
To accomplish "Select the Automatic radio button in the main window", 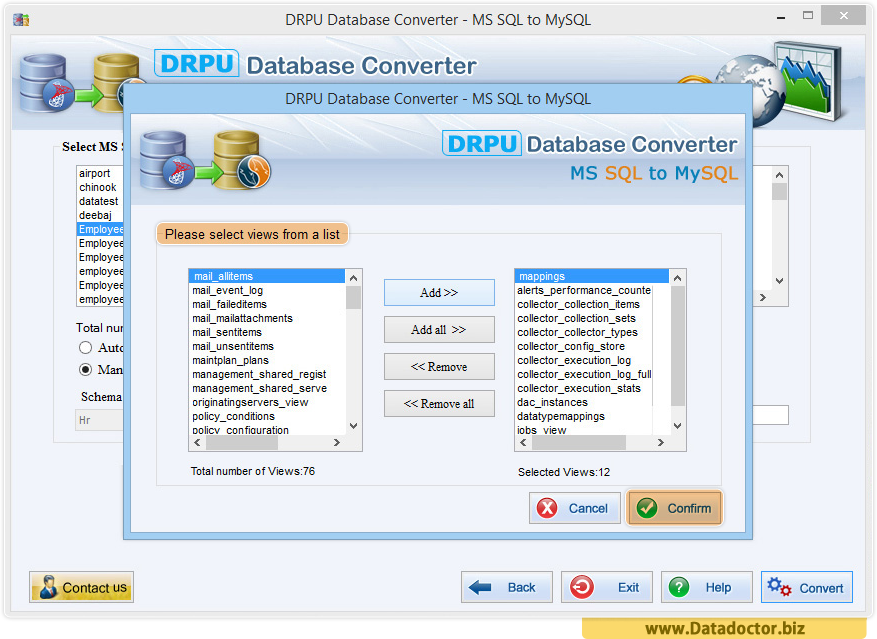I will (x=86, y=347).
